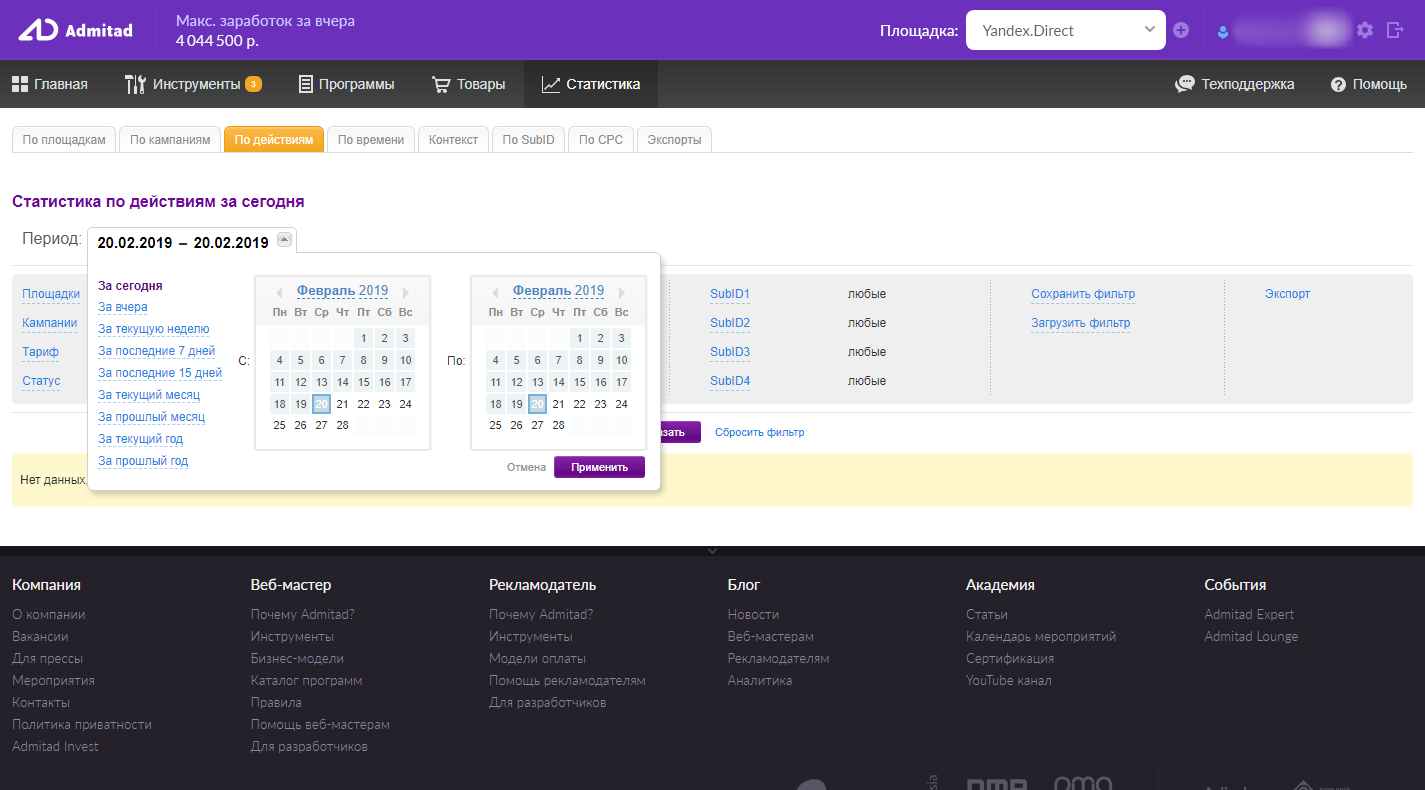Choose preset За последние 7 дней

pos(157,351)
